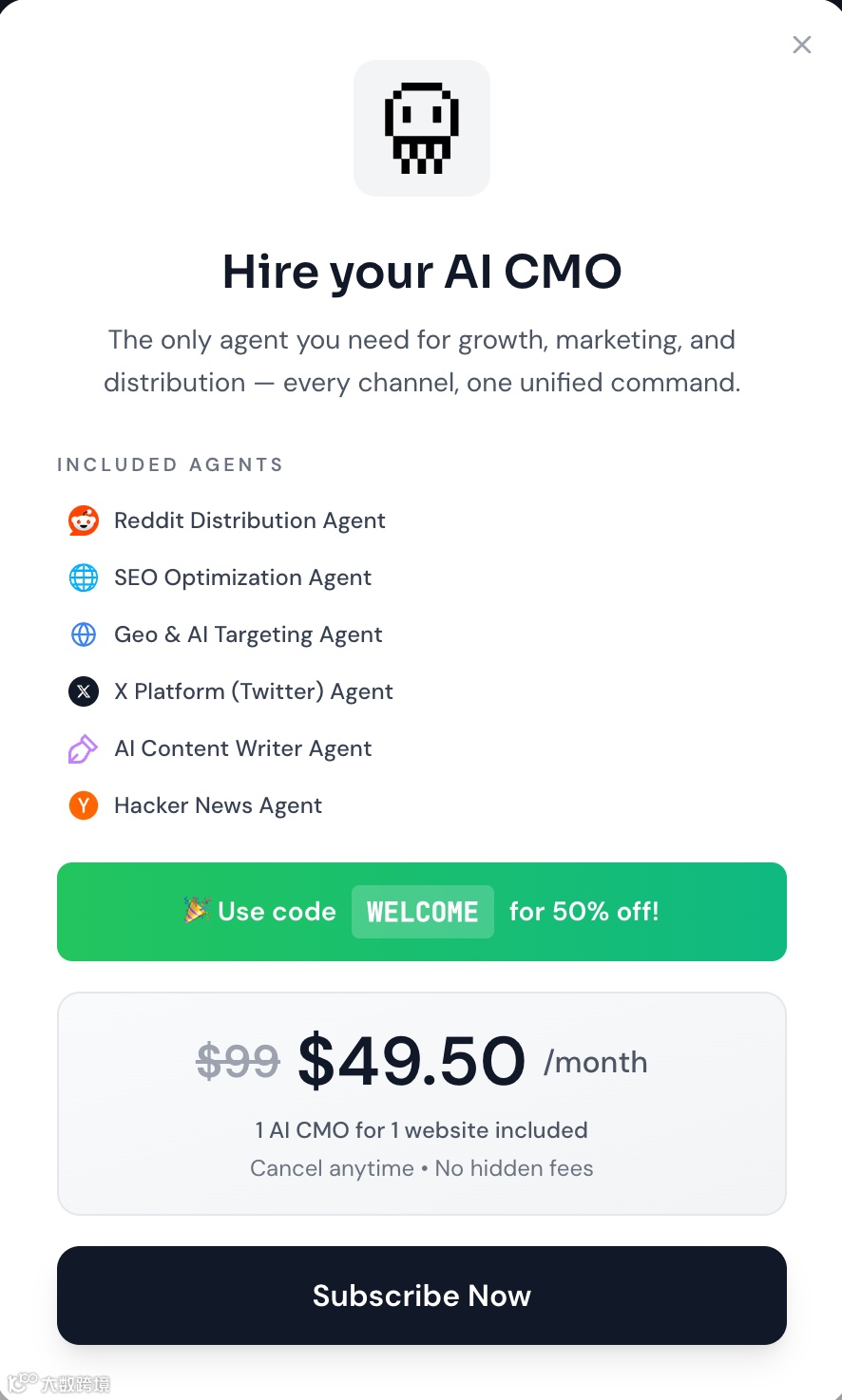
Task: Click the party popper emoji icon
Action: tap(197, 911)
